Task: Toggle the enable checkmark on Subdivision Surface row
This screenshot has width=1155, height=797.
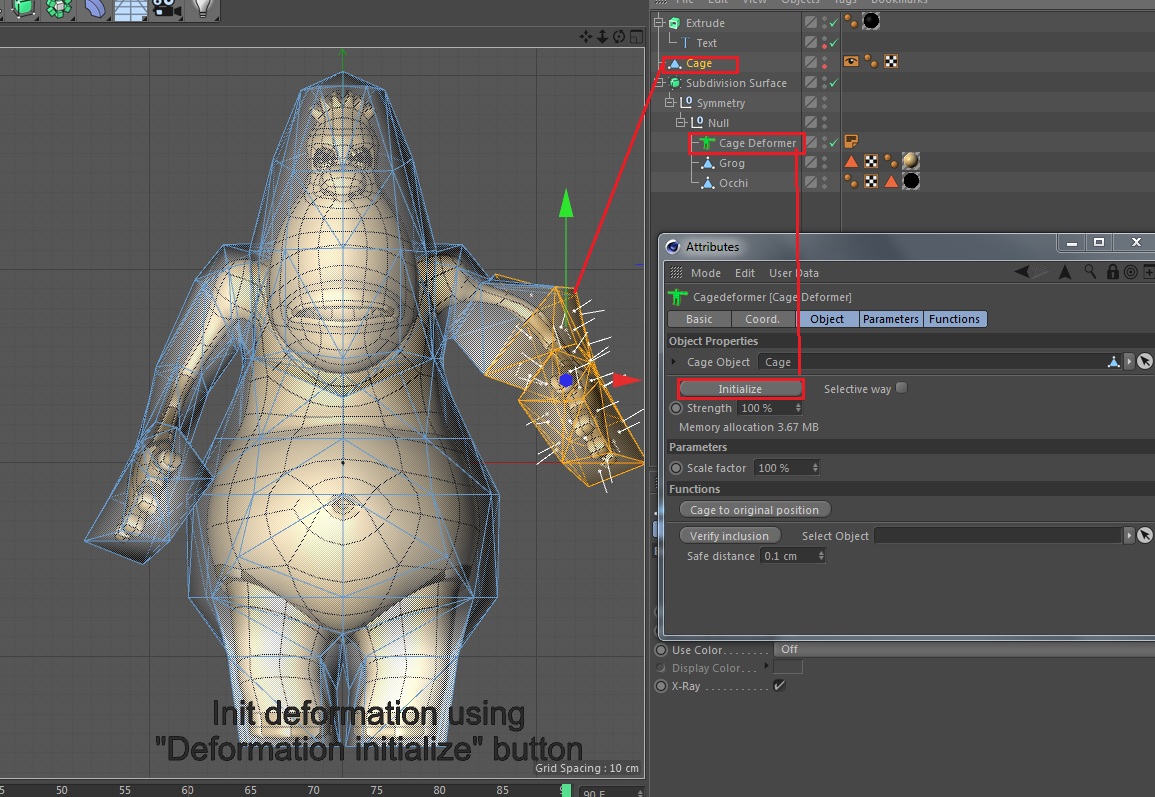Action: pyautogui.click(x=833, y=82)
